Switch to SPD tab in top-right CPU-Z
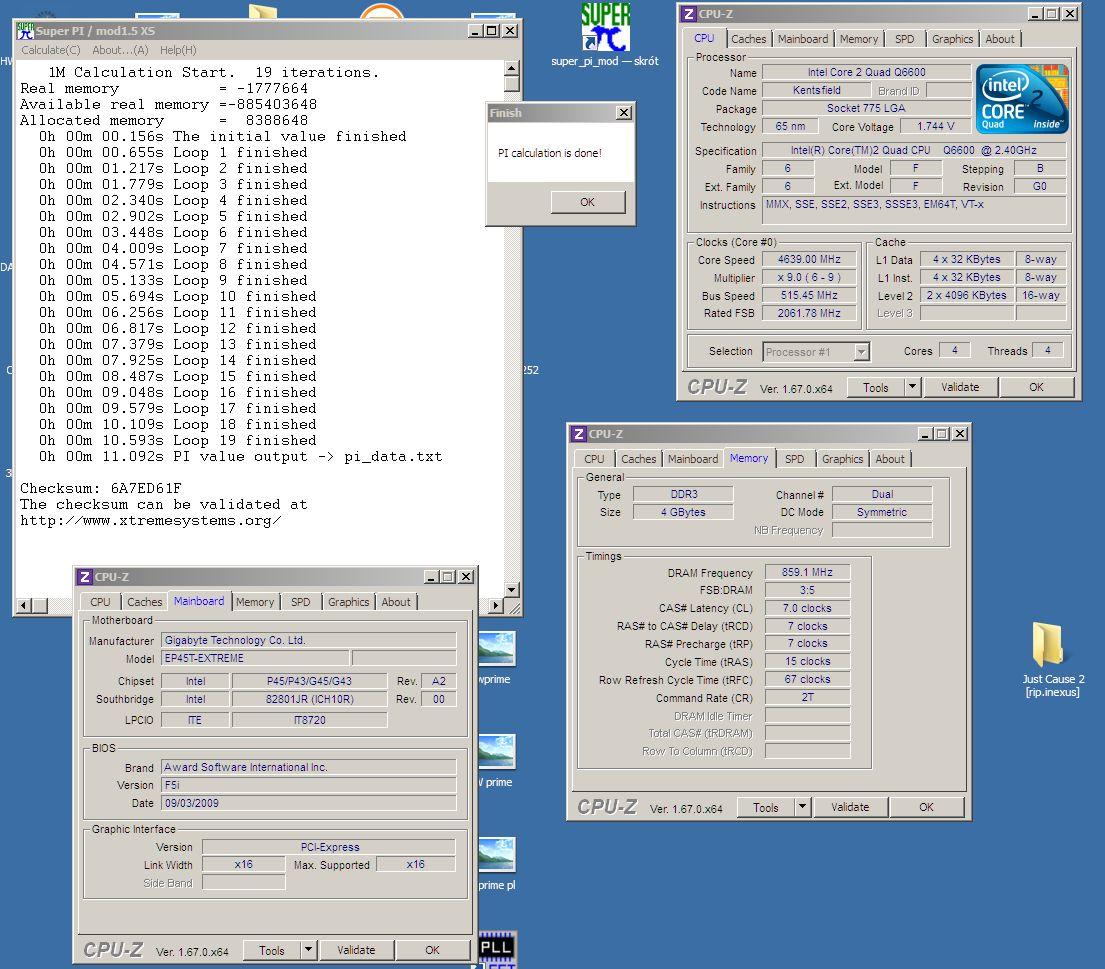1105x969 pixels. pos(904,39)
